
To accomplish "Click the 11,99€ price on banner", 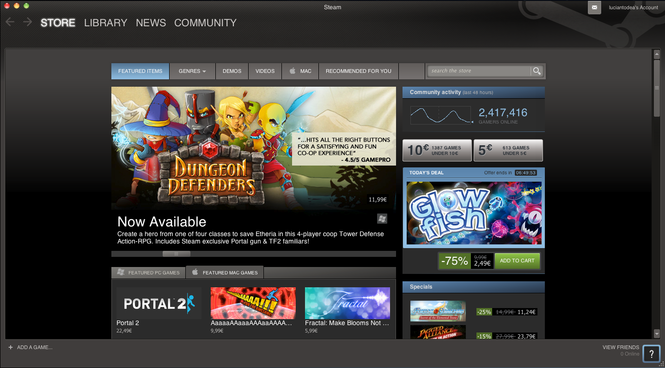I will tap(377, 199).
